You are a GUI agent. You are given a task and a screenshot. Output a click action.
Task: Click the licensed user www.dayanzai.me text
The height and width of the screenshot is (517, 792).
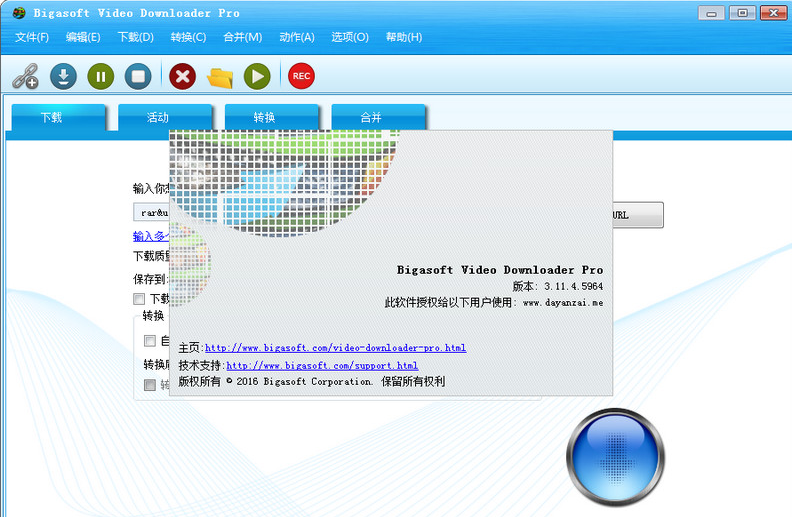coord(563,303)
